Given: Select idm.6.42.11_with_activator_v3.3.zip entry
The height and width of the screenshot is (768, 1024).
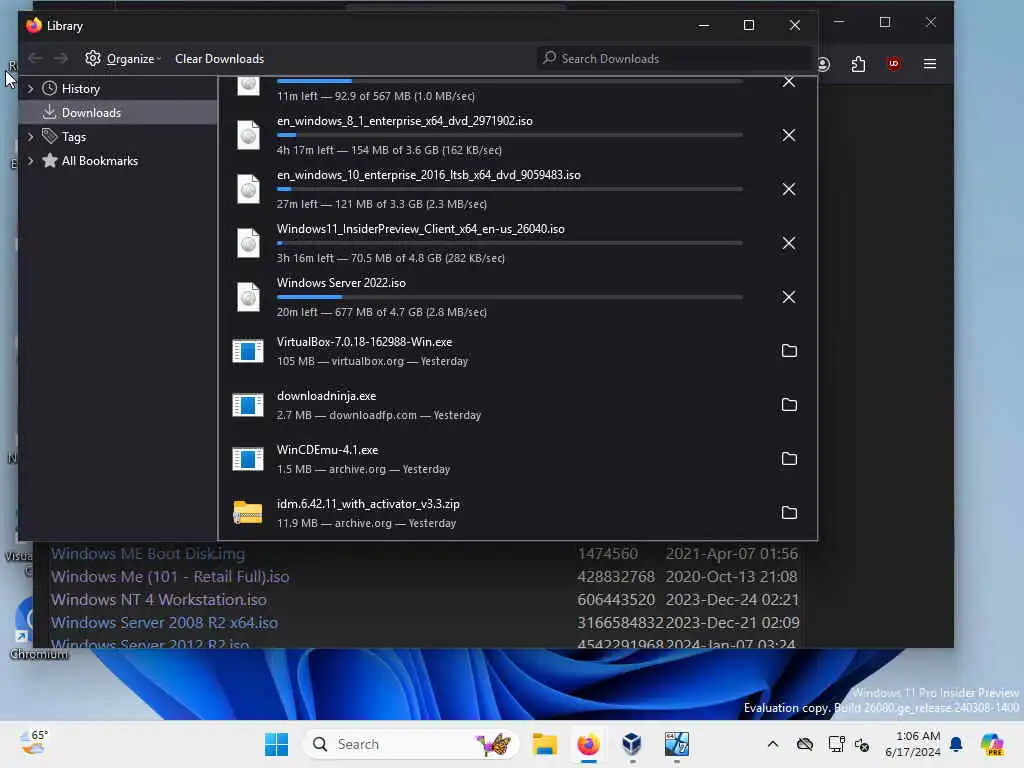Looking at the screenshot, I should 517,513.
